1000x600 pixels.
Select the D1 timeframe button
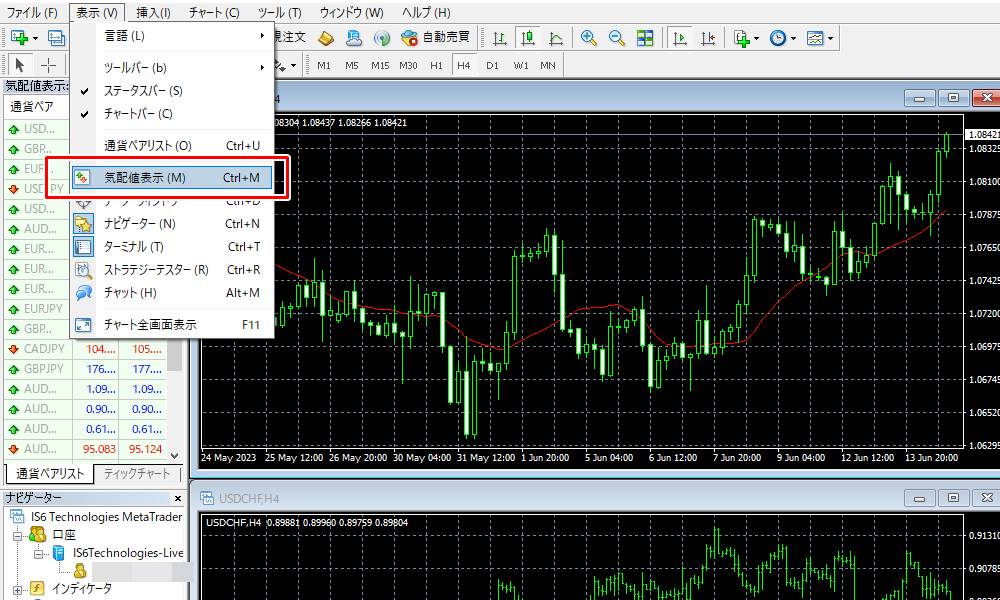[x=492, y=65]
